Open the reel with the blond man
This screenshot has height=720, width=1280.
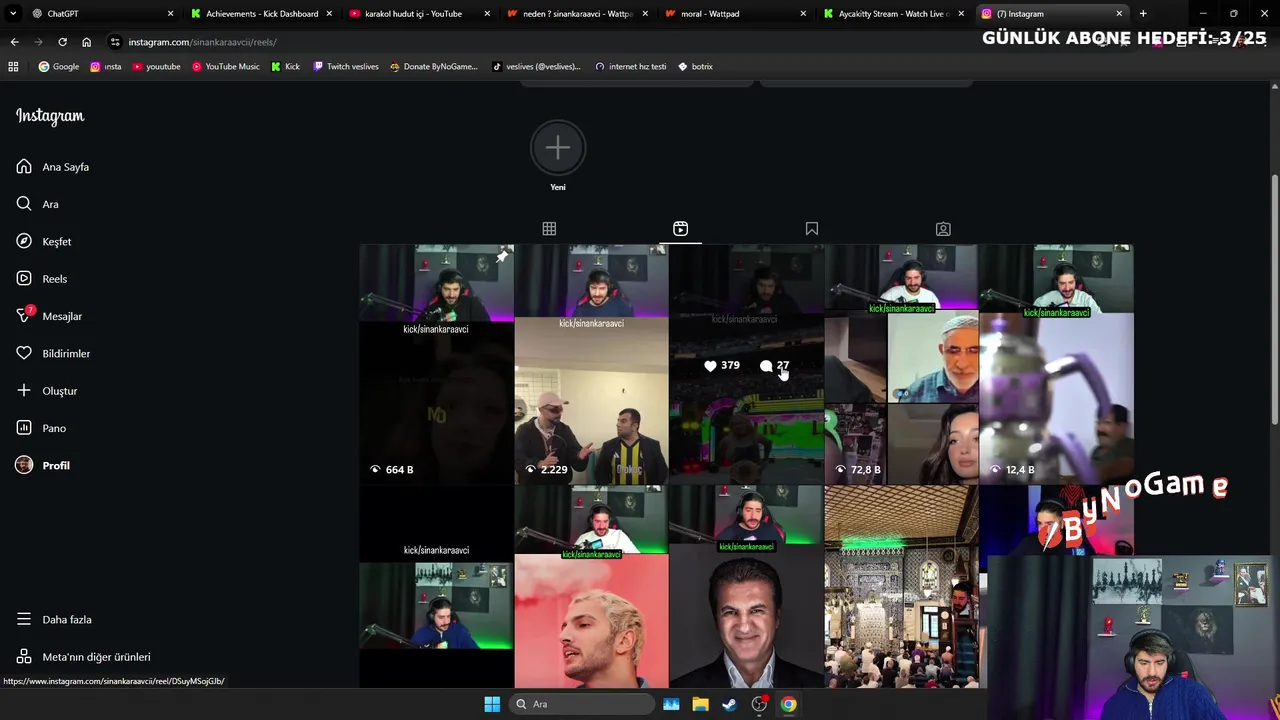coord(591,588)
